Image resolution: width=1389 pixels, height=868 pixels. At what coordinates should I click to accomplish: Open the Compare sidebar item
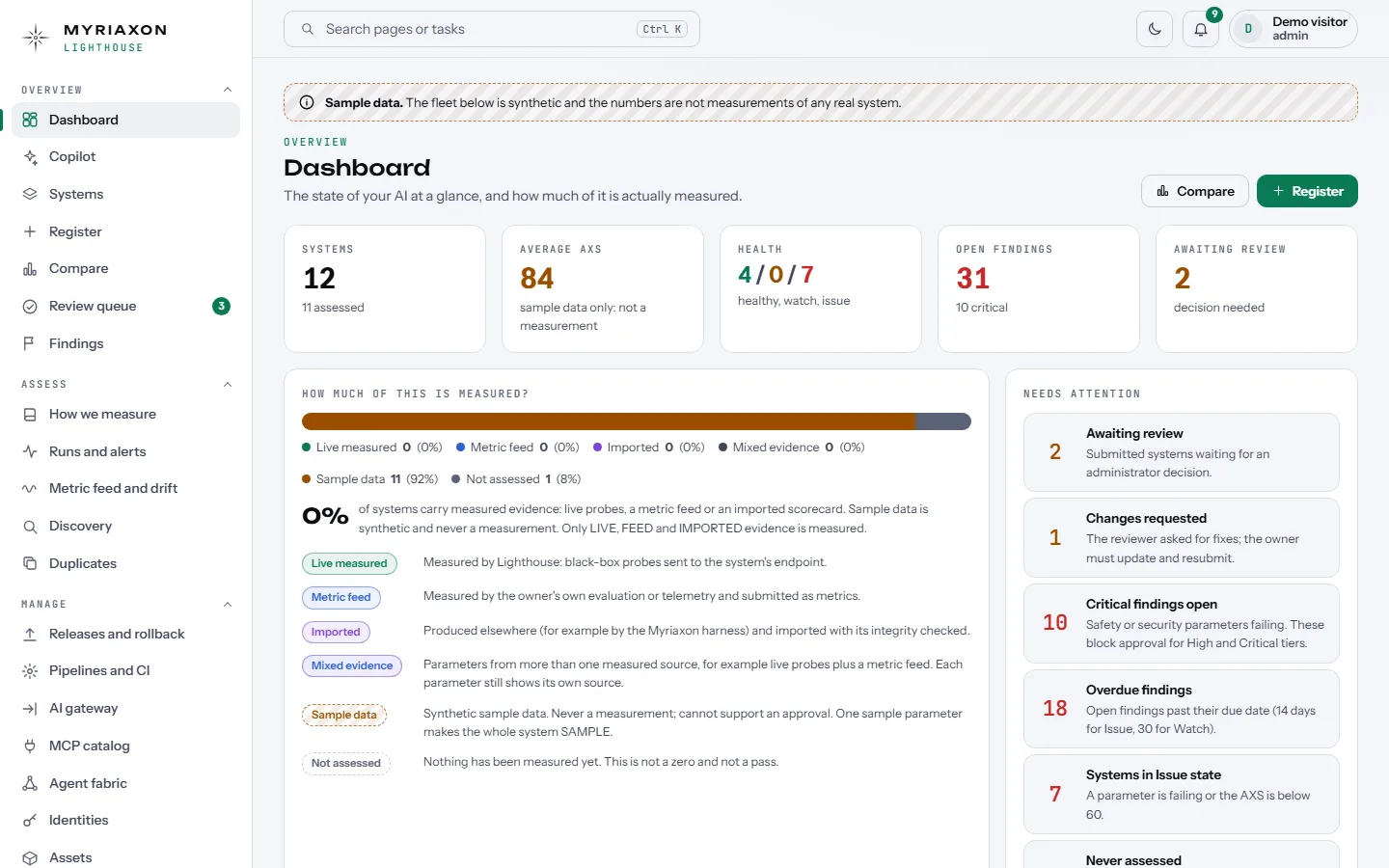point(125,268)
